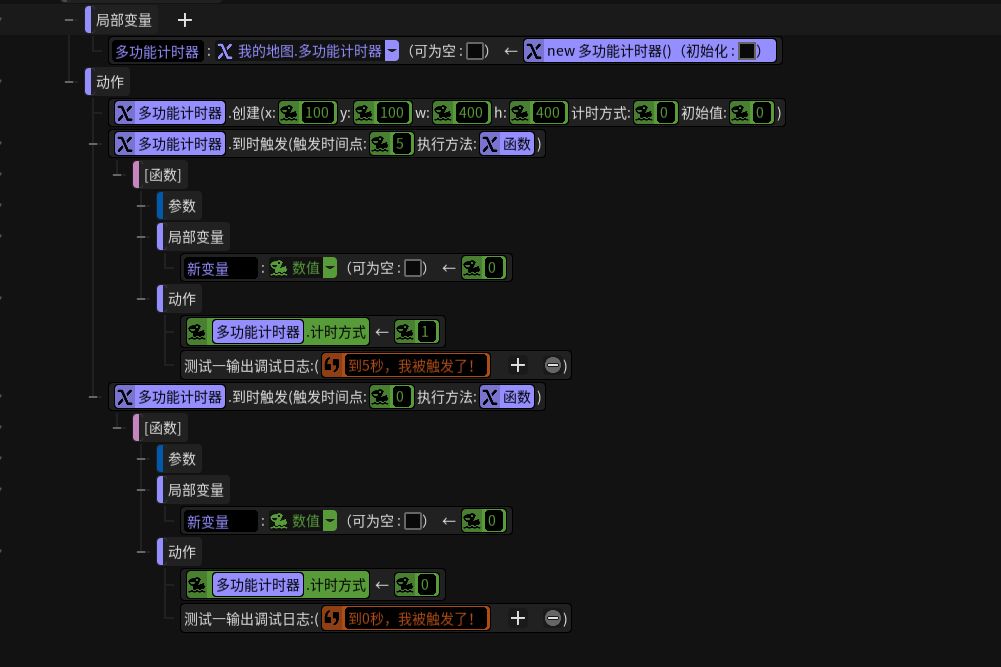Select first [函数] label
Viewport: 1001px width, 667px height.
(x=163, y=175)
